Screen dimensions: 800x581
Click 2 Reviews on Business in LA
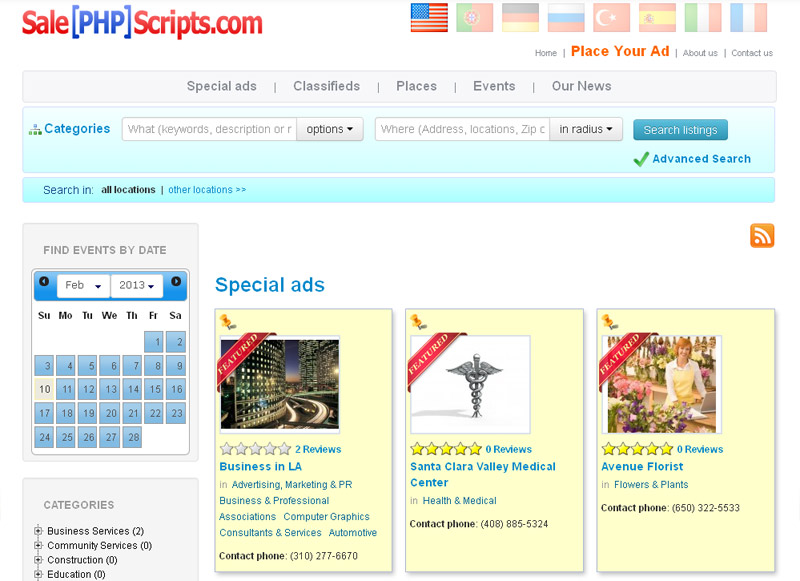tap(318, 449)
